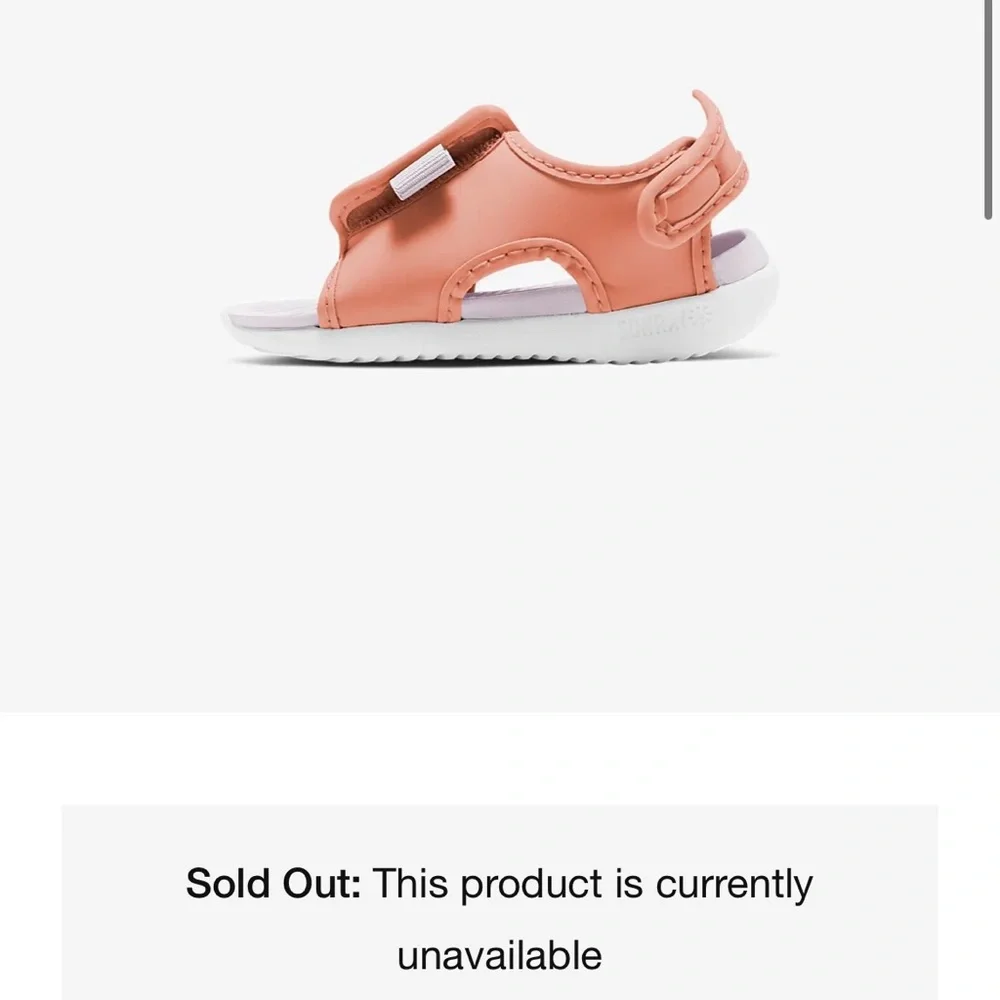The width and height of the screenshot is (1000, 1000).
Task: Click the sandal's lavender pull tab strap
Action: click(x=422, y=172)
